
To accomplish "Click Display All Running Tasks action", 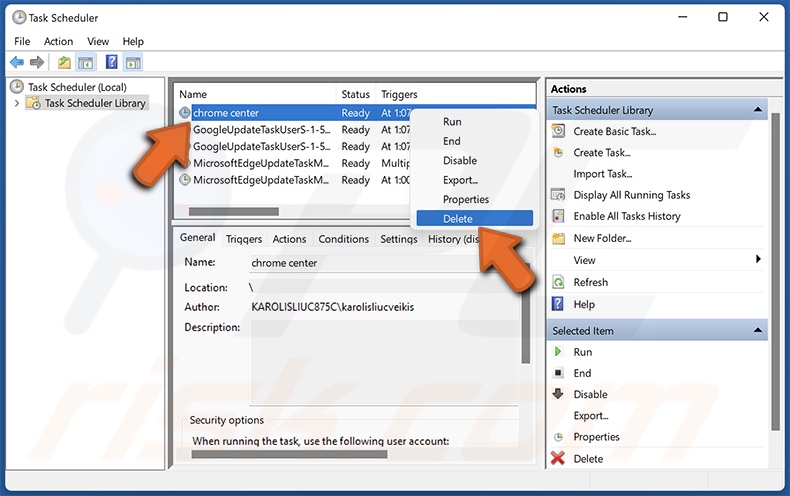I will click(631, 195).
